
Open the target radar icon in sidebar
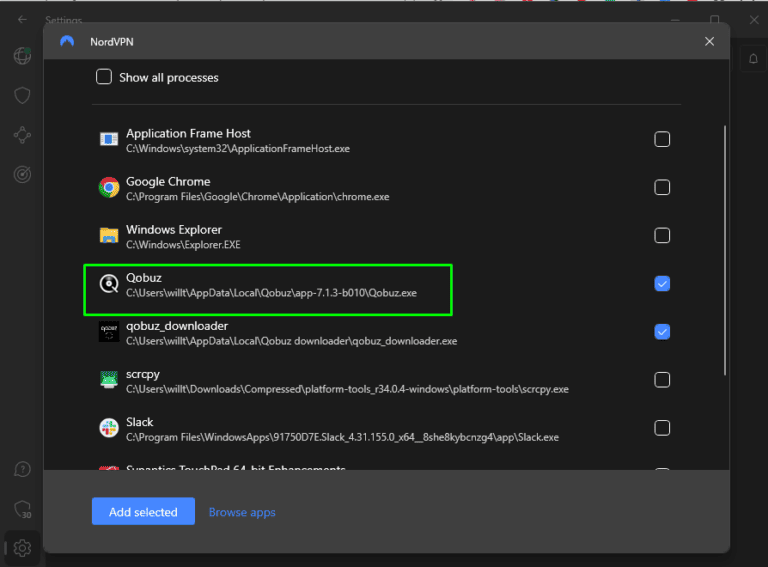click(22, 174)
